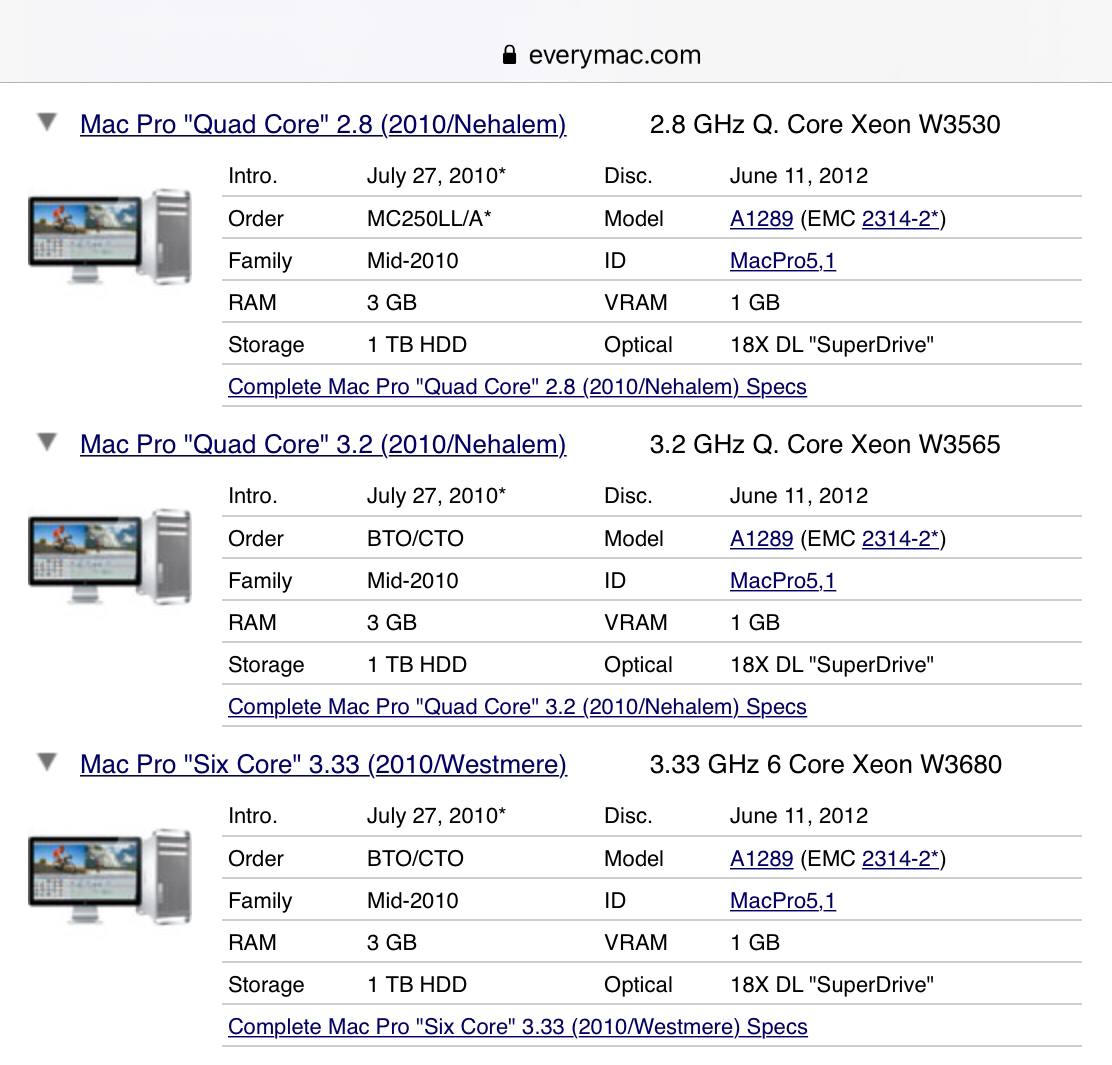Open Mac Pro "Quad Core" 2.8 (2010/Nehalem) title link
Viewport: 1112px width, 1065px height.
pyautogui.click(x=323, y=124)
